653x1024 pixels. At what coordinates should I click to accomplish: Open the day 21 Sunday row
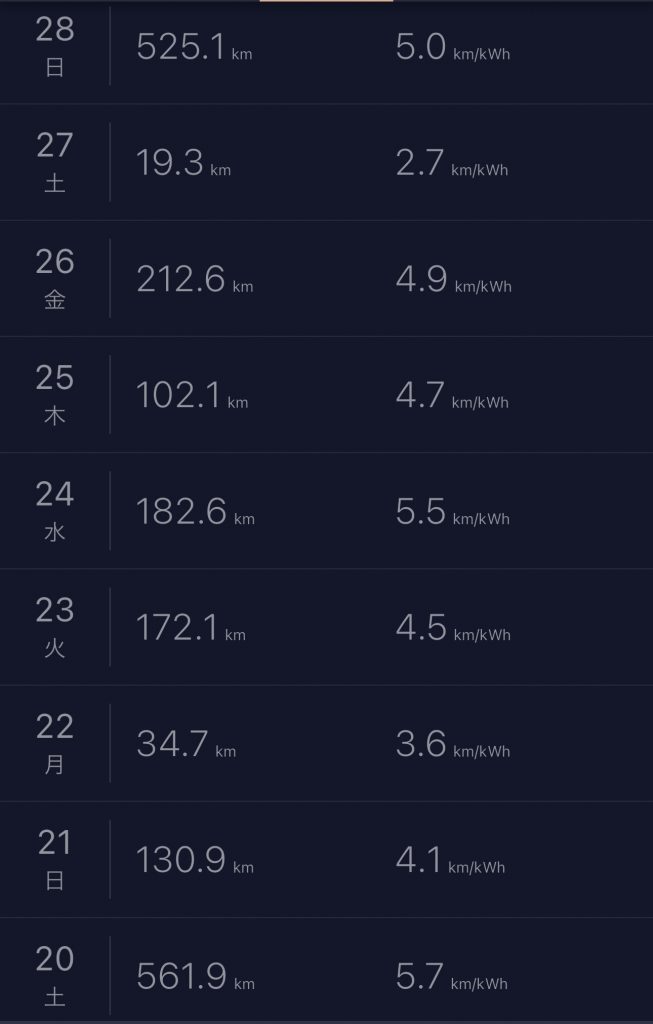[326, 859]
